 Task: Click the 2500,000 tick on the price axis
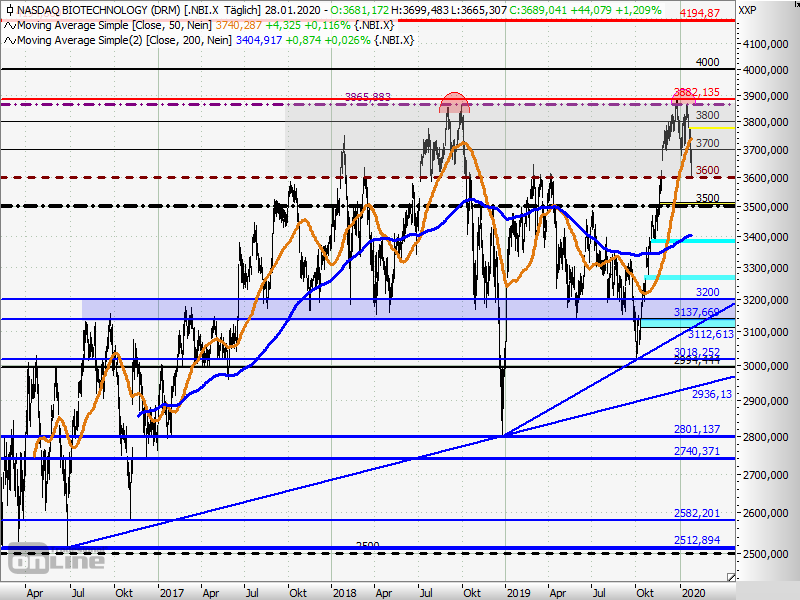[x=766, y=554]
